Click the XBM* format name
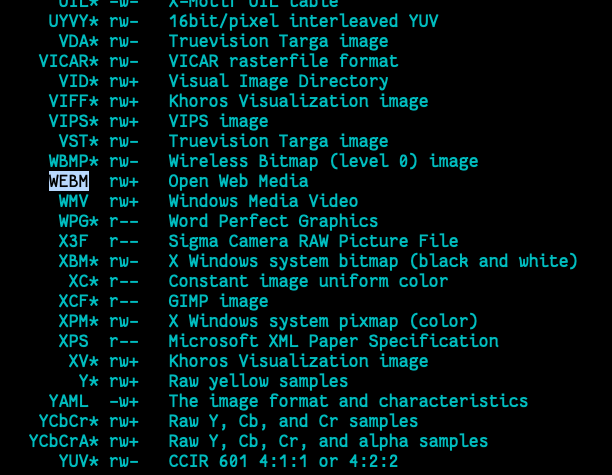Screen dimensions: 612x475 pos(79,261)
